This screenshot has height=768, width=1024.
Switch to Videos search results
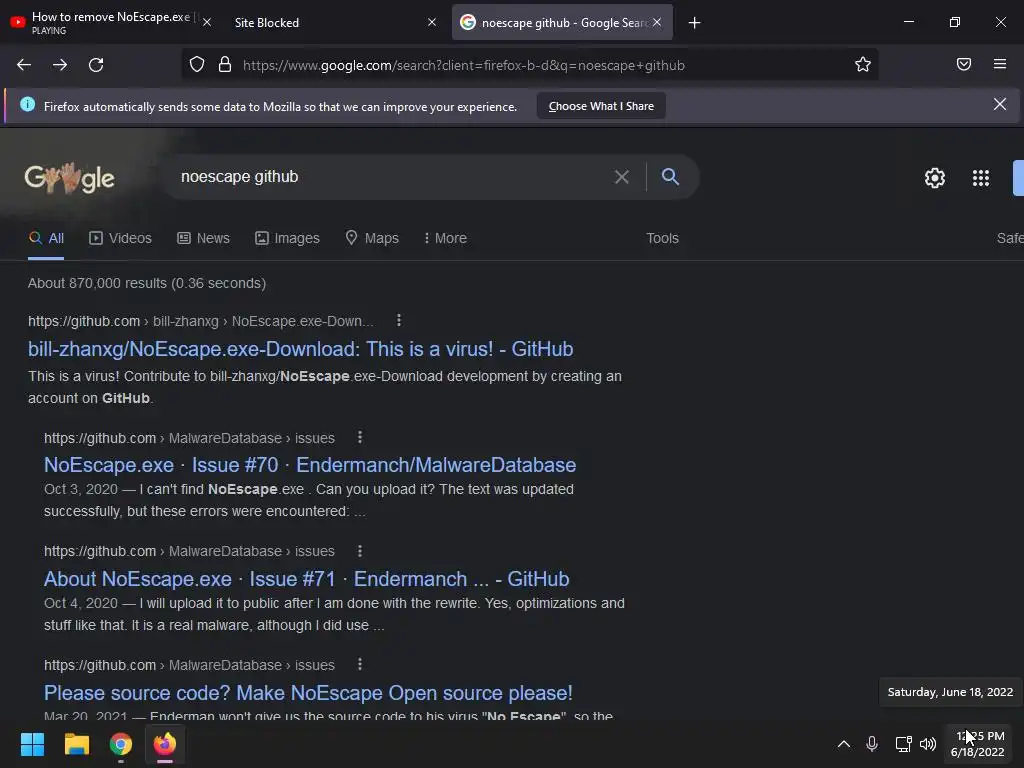coord(120,238)
